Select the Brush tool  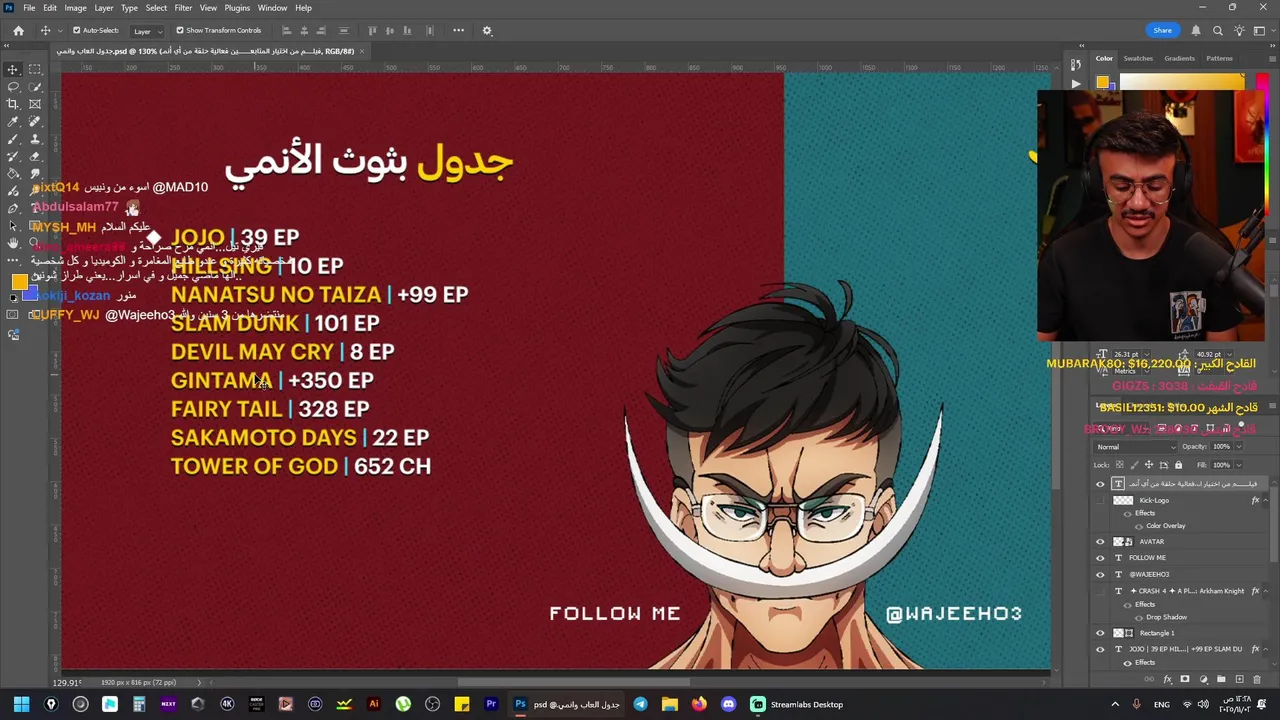pyautogui.click(x=13, y=139)
